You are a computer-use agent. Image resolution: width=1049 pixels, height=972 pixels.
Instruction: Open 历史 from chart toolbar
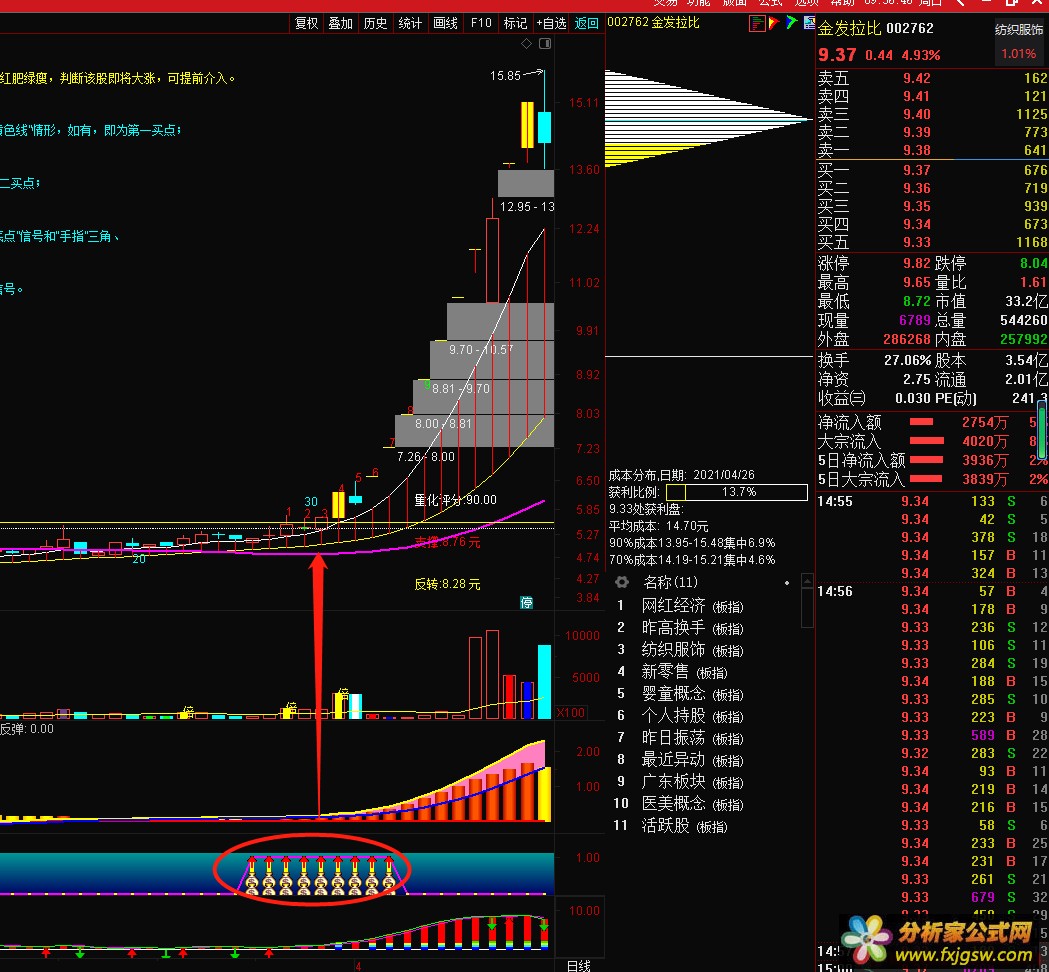375,23
